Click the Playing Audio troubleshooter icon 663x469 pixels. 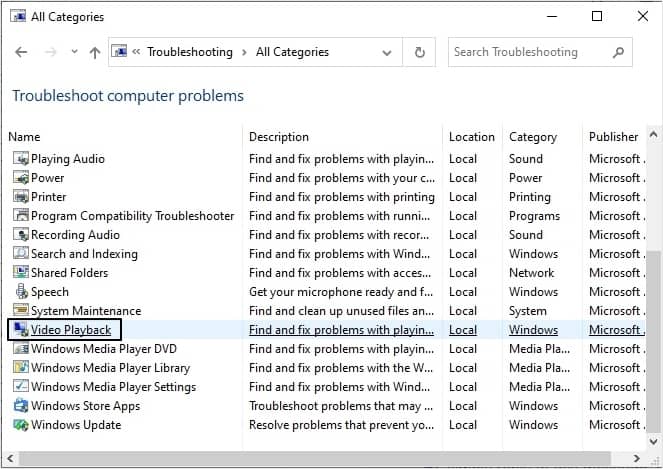click(20, 158)
